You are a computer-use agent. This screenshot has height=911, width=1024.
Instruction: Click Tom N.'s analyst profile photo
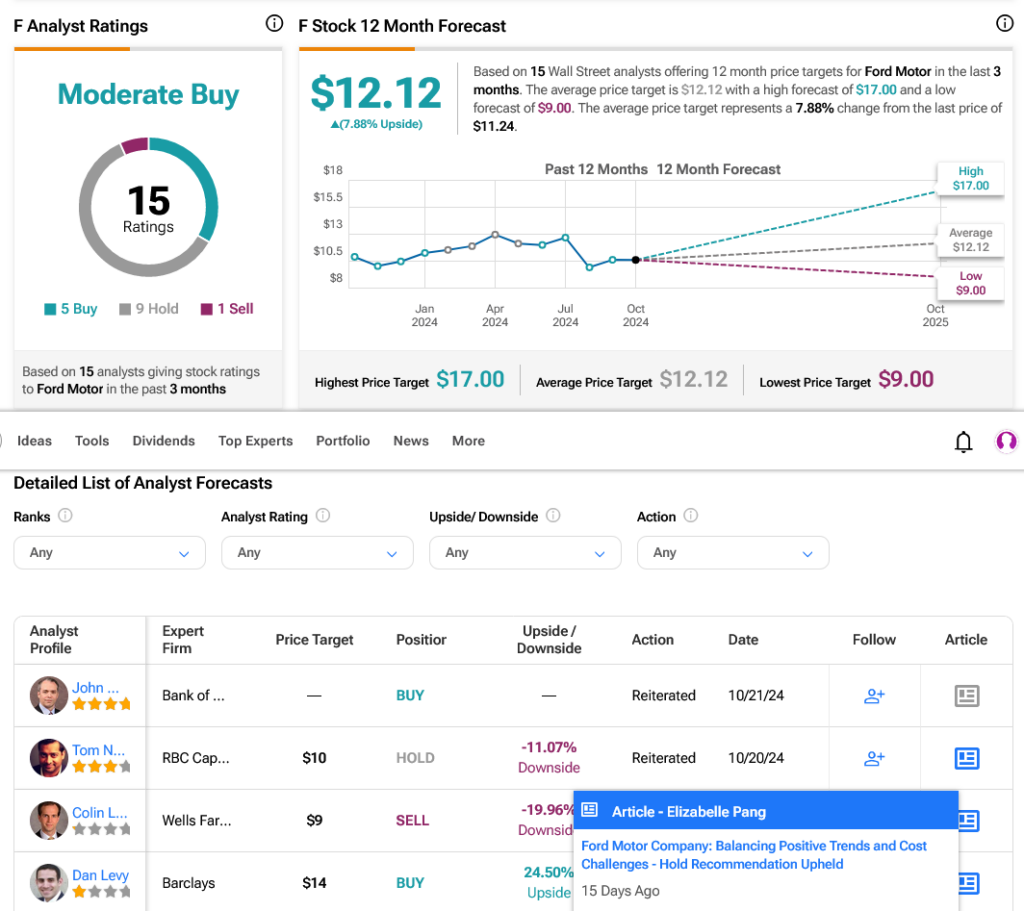coord(48,758)
